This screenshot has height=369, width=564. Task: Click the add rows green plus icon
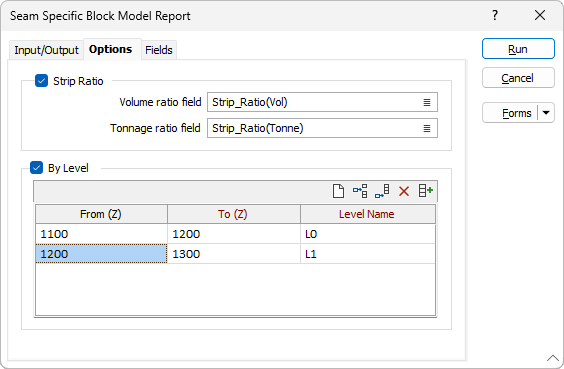pyautogui.click(x=426, y=191)
